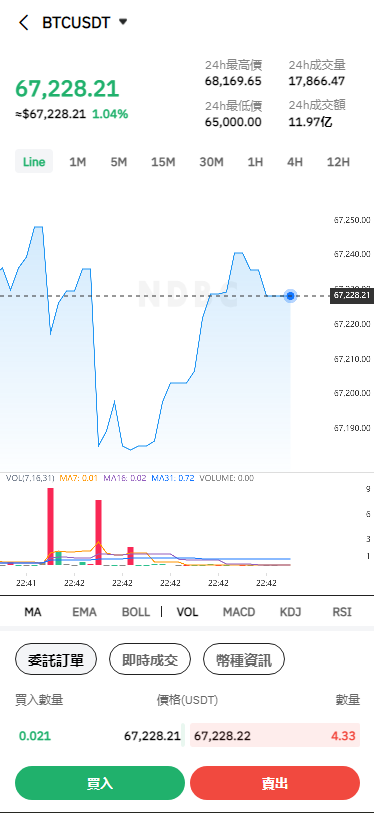The height and width of the screenshot is (813, 374).
Task: Toggle the RSI sub-indicator
Action: (342, 612)
